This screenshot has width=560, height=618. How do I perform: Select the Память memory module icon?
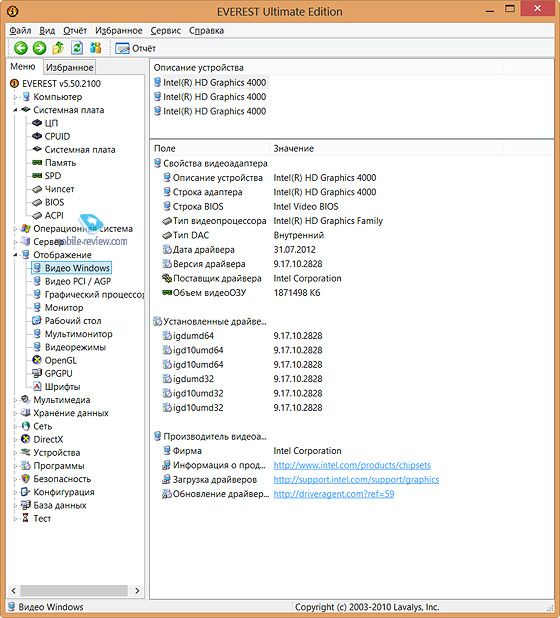click(x=37, y=162)
